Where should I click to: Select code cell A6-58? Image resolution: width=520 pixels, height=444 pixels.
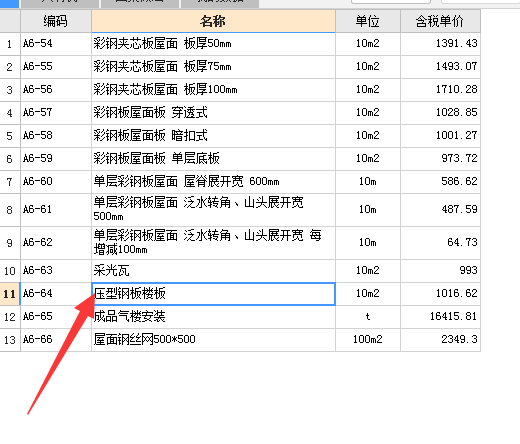coord(56,136)
